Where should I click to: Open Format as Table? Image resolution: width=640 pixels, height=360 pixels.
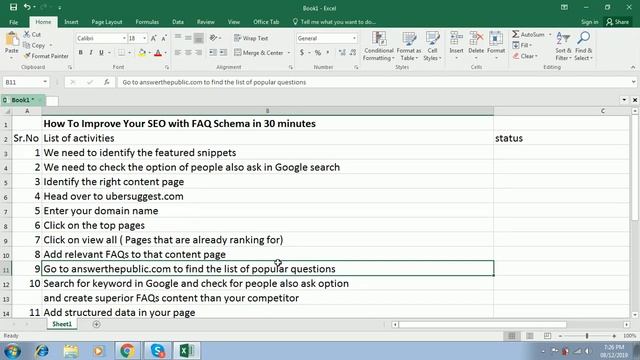[x=408, y=46]
